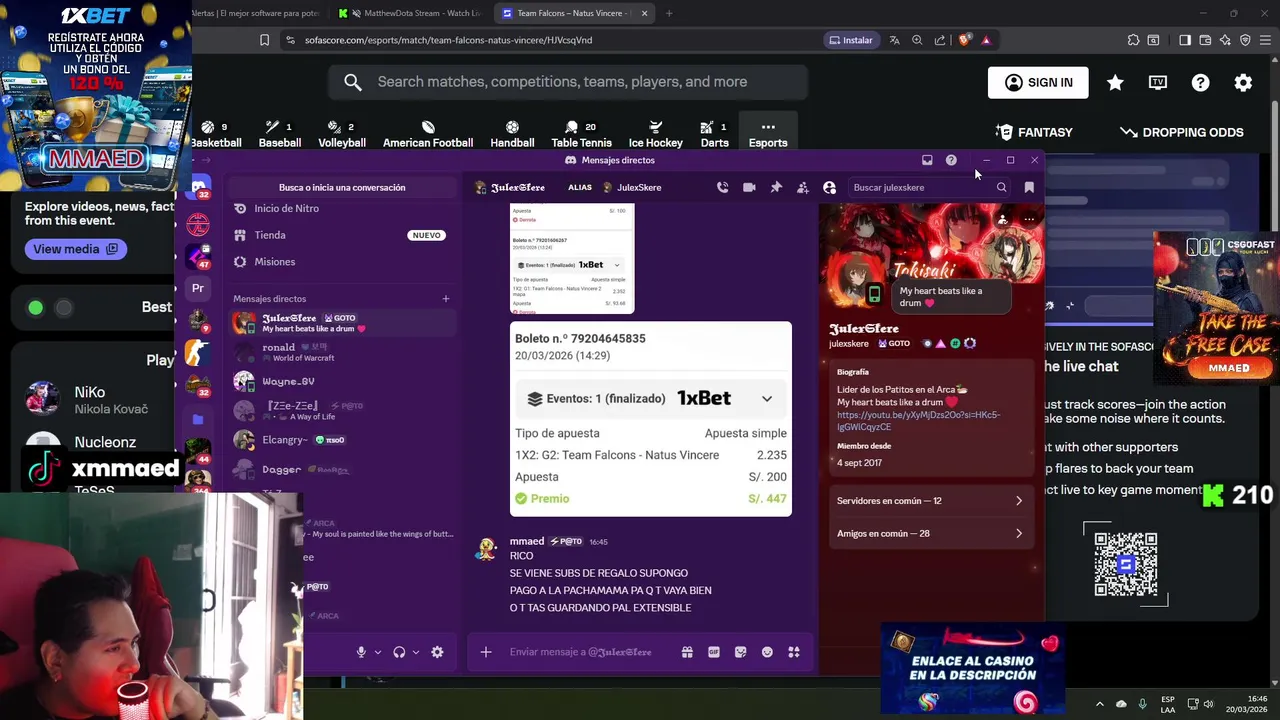The image size is (1280, 720).
Task: Open the sticker picker
Action: click(740, 652)
